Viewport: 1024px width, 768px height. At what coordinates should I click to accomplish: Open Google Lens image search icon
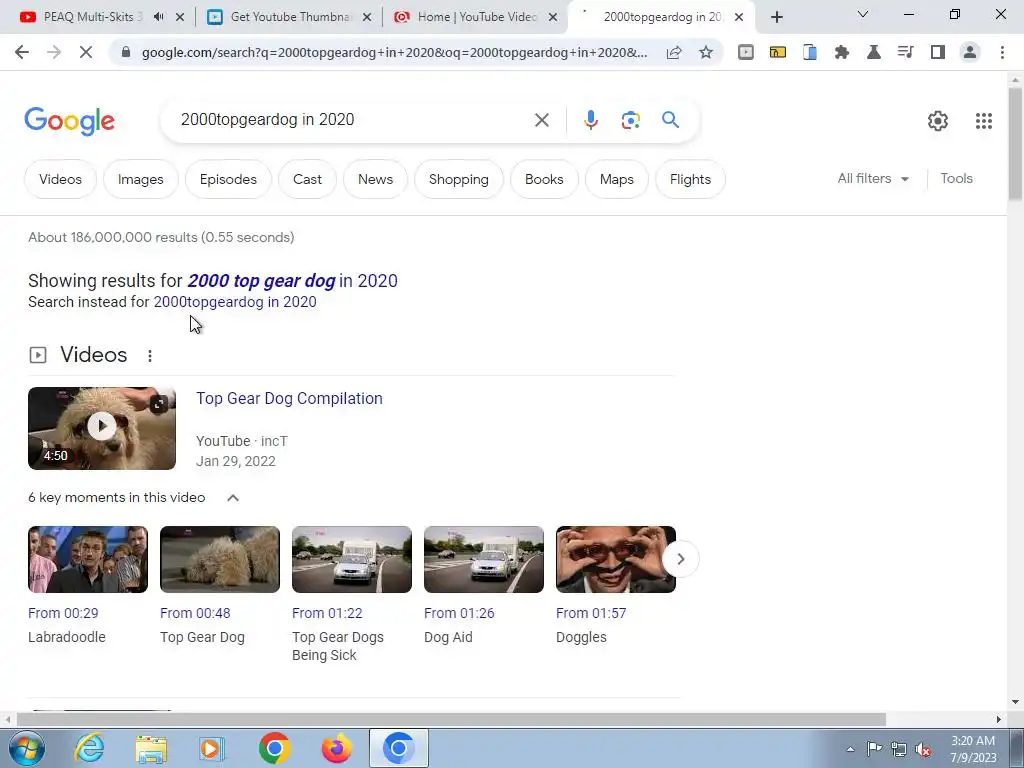point(630,120)
